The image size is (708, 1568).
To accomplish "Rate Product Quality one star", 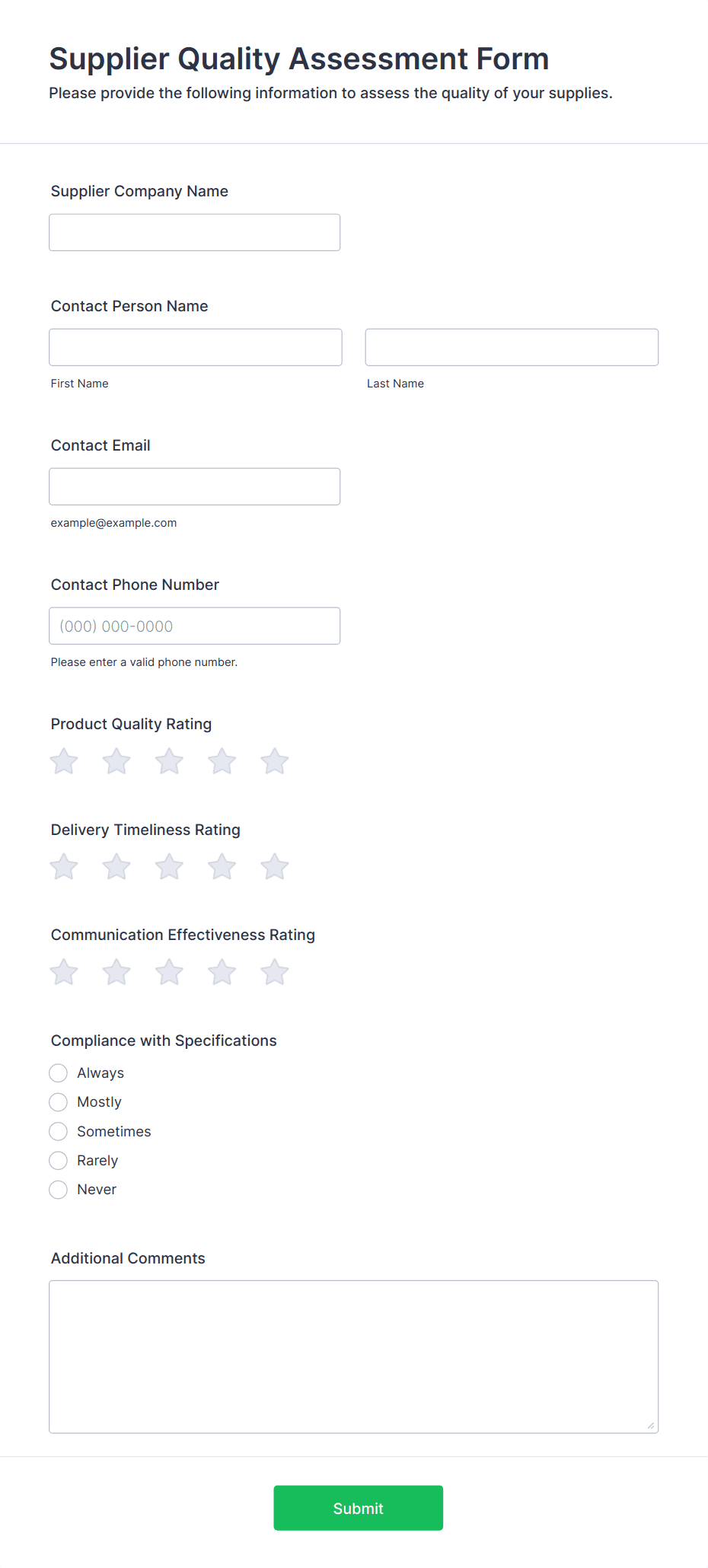I will coord(64,761).
